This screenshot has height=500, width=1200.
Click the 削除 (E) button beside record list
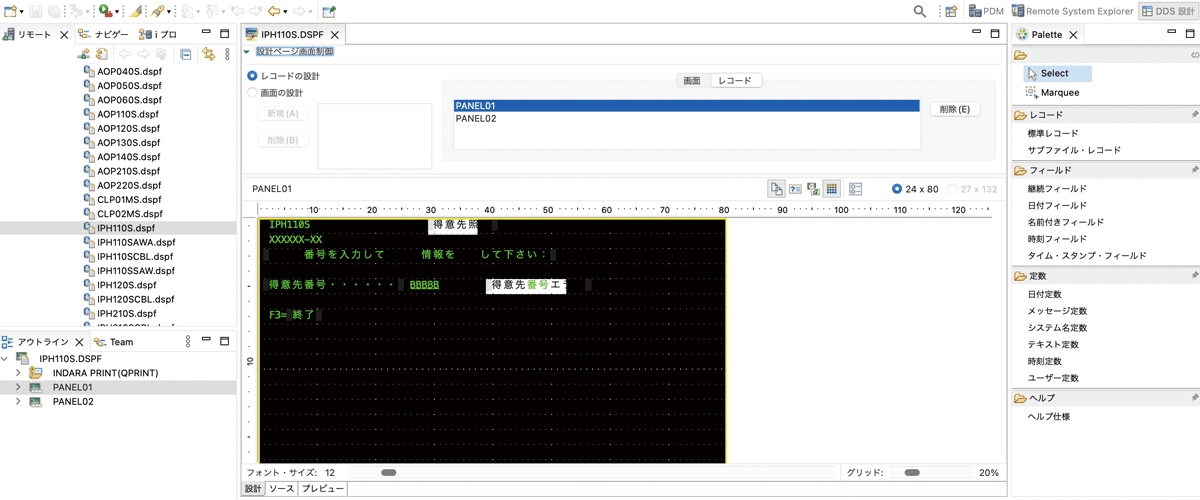(954, 109)
